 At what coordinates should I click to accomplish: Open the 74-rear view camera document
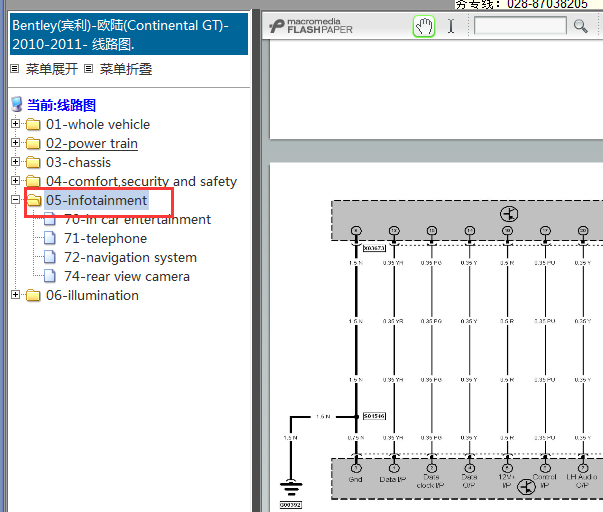point(127,276)
